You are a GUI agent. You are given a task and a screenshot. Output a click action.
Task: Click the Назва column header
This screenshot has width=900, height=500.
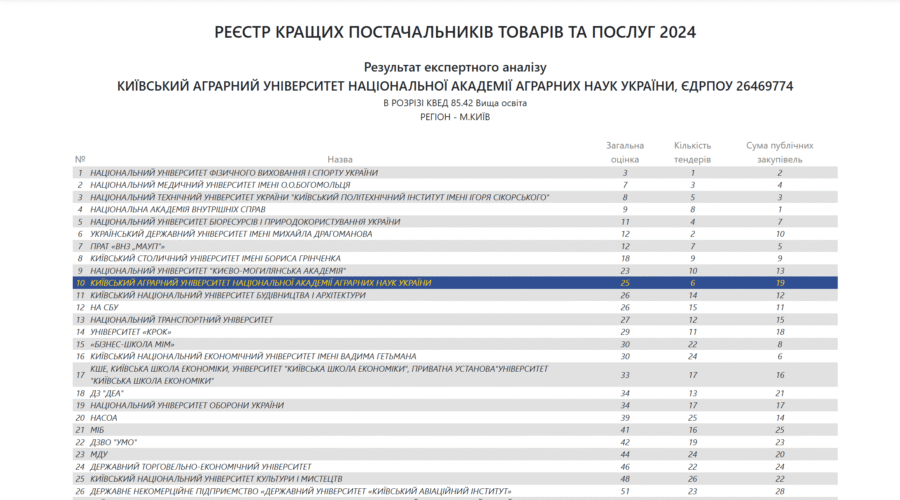click(x=340, y=160)
